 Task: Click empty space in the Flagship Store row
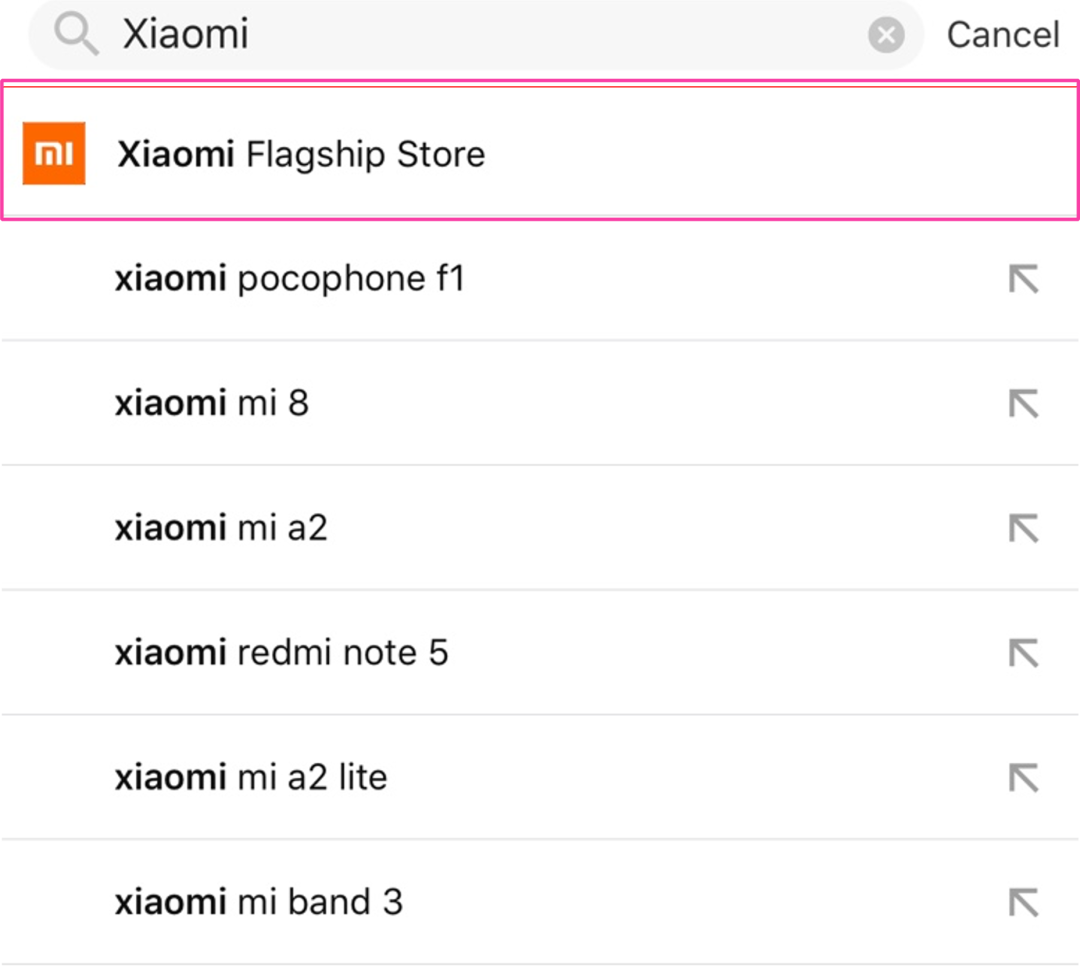[780, 154]
